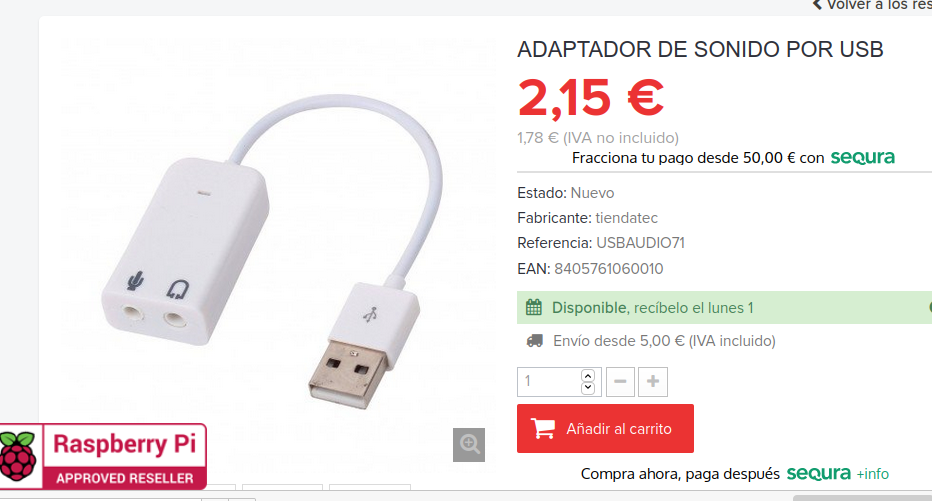Viewport: 932px width, 501px height.
Task: Click the magnifier zoom icon on product image
Action: coord(469,445)
